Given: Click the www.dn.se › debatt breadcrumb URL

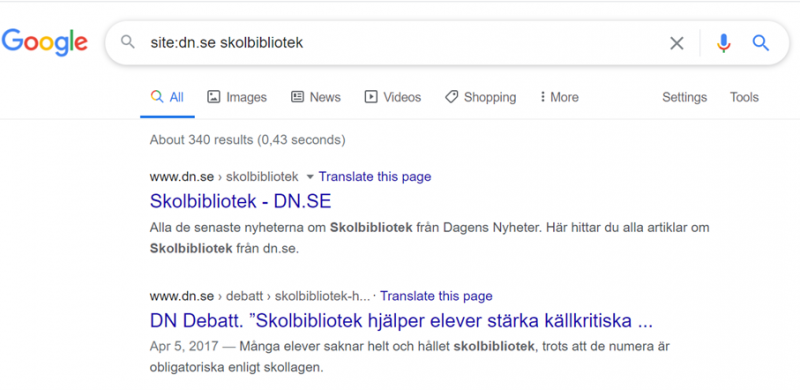Looking at the screenshot, I should [x=260, y=296].
